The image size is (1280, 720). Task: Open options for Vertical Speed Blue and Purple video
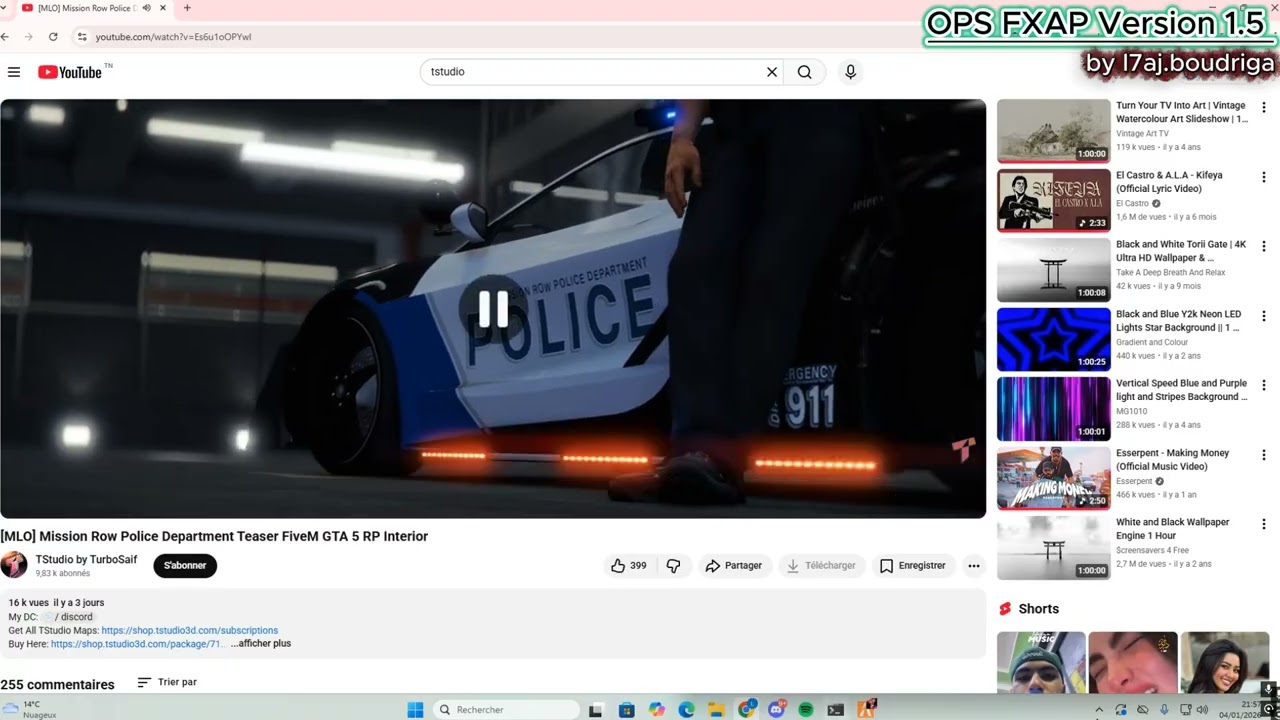click(x=1264, y=385)
